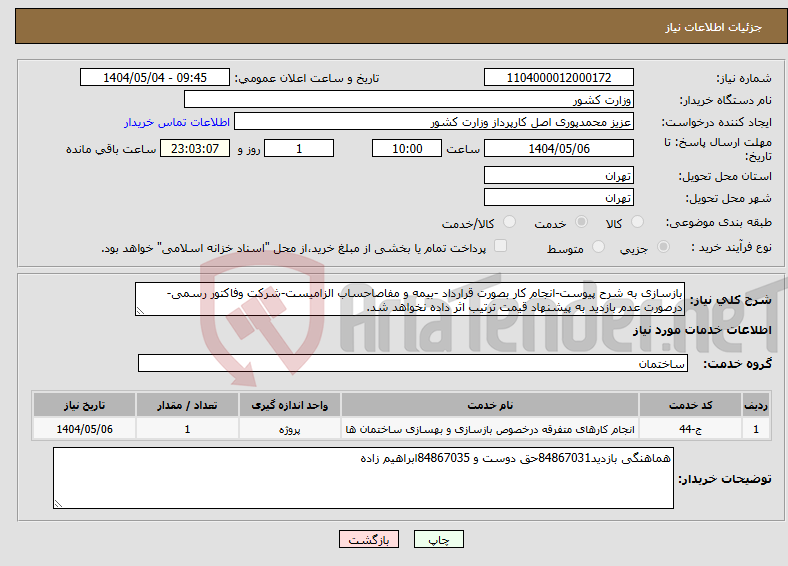Click the row number cell 1 in table
788x566 pixels.
[756, 429]
